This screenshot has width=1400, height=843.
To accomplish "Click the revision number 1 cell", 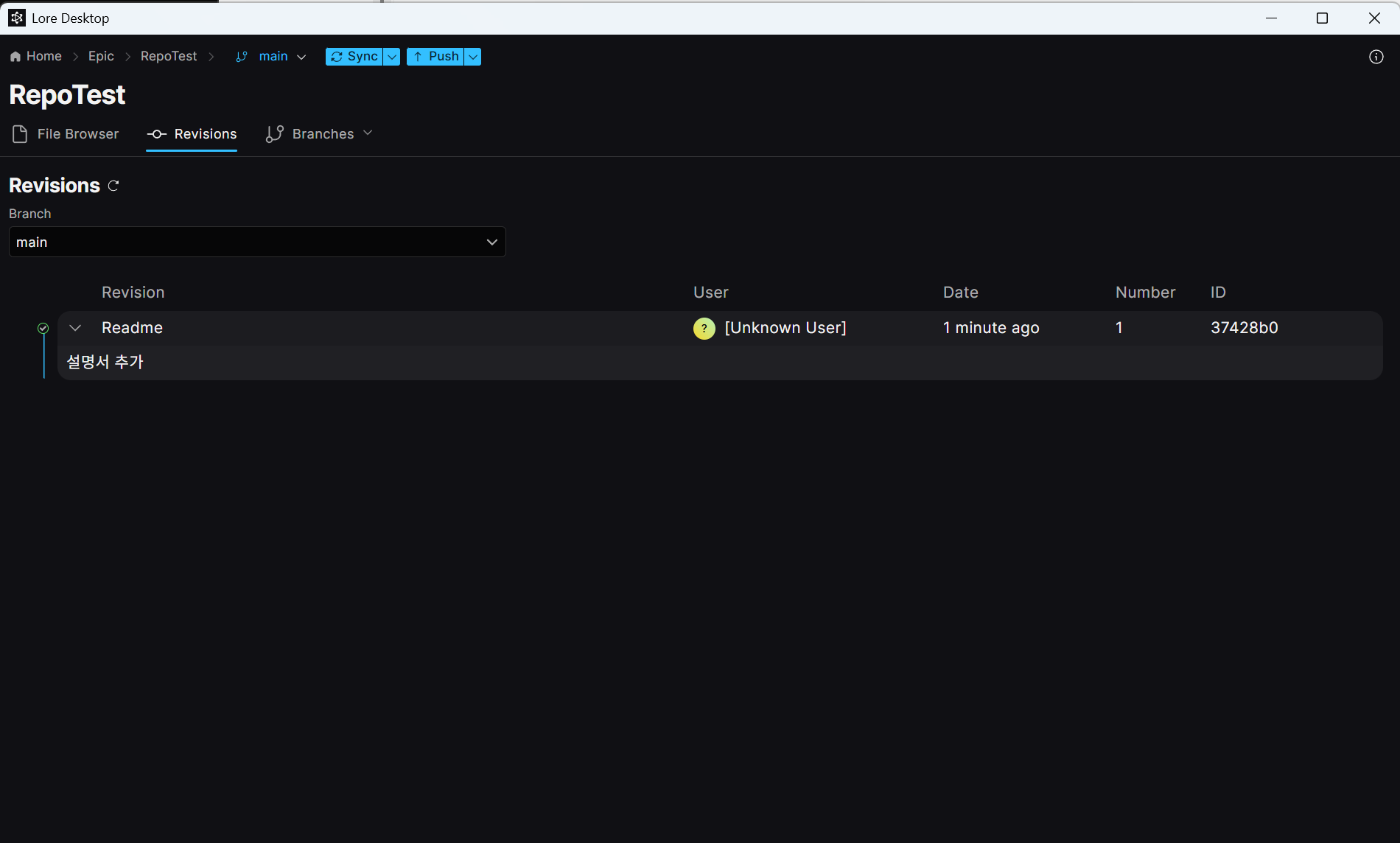I will click(x=1119, y=328).
